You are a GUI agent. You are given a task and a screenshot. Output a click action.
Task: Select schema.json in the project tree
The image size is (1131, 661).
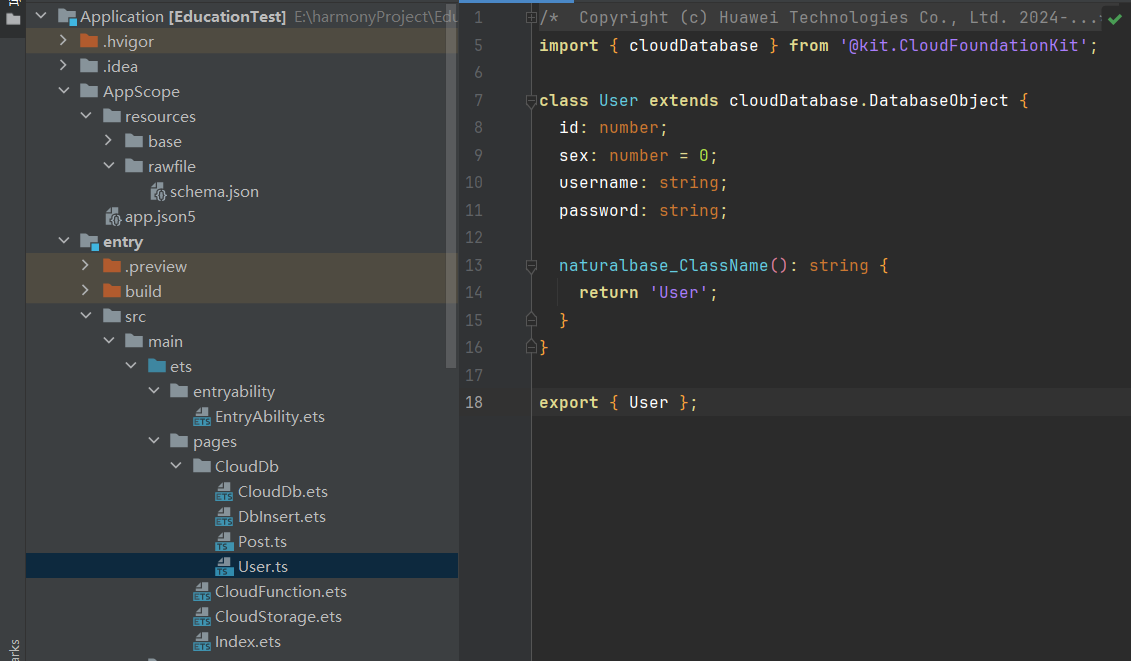(214, 192)
